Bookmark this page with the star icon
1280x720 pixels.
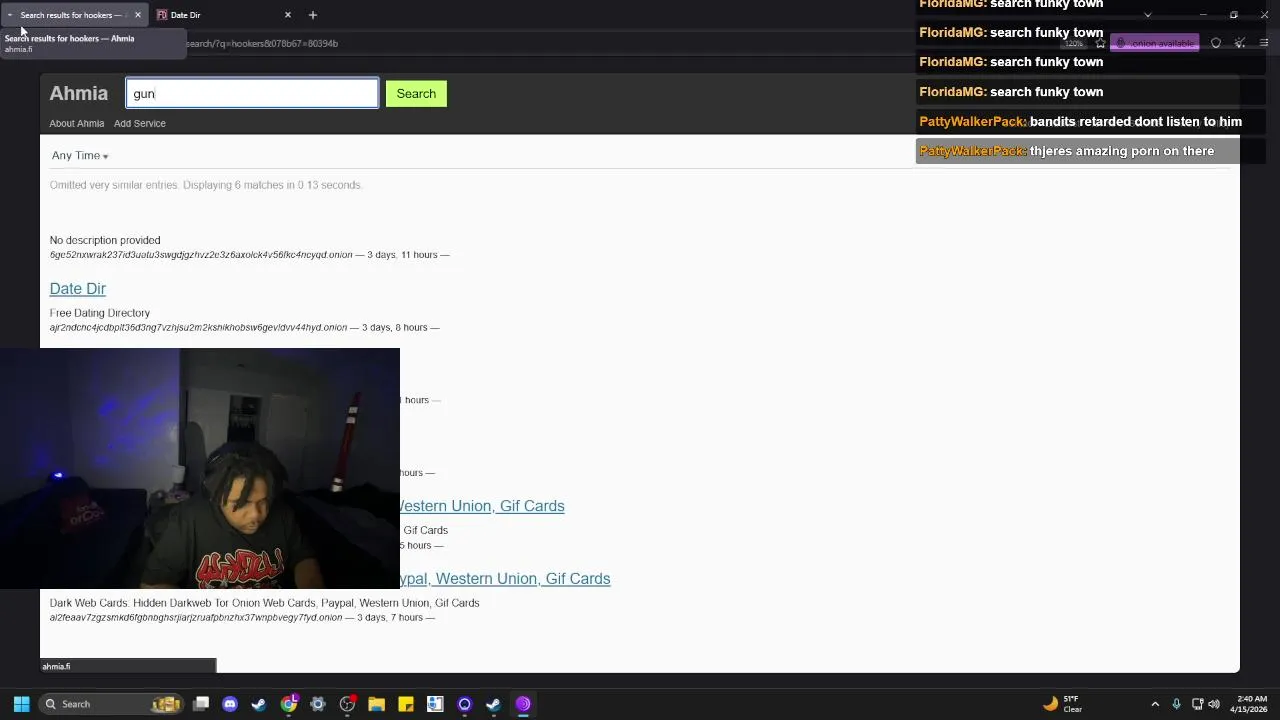1100,43
